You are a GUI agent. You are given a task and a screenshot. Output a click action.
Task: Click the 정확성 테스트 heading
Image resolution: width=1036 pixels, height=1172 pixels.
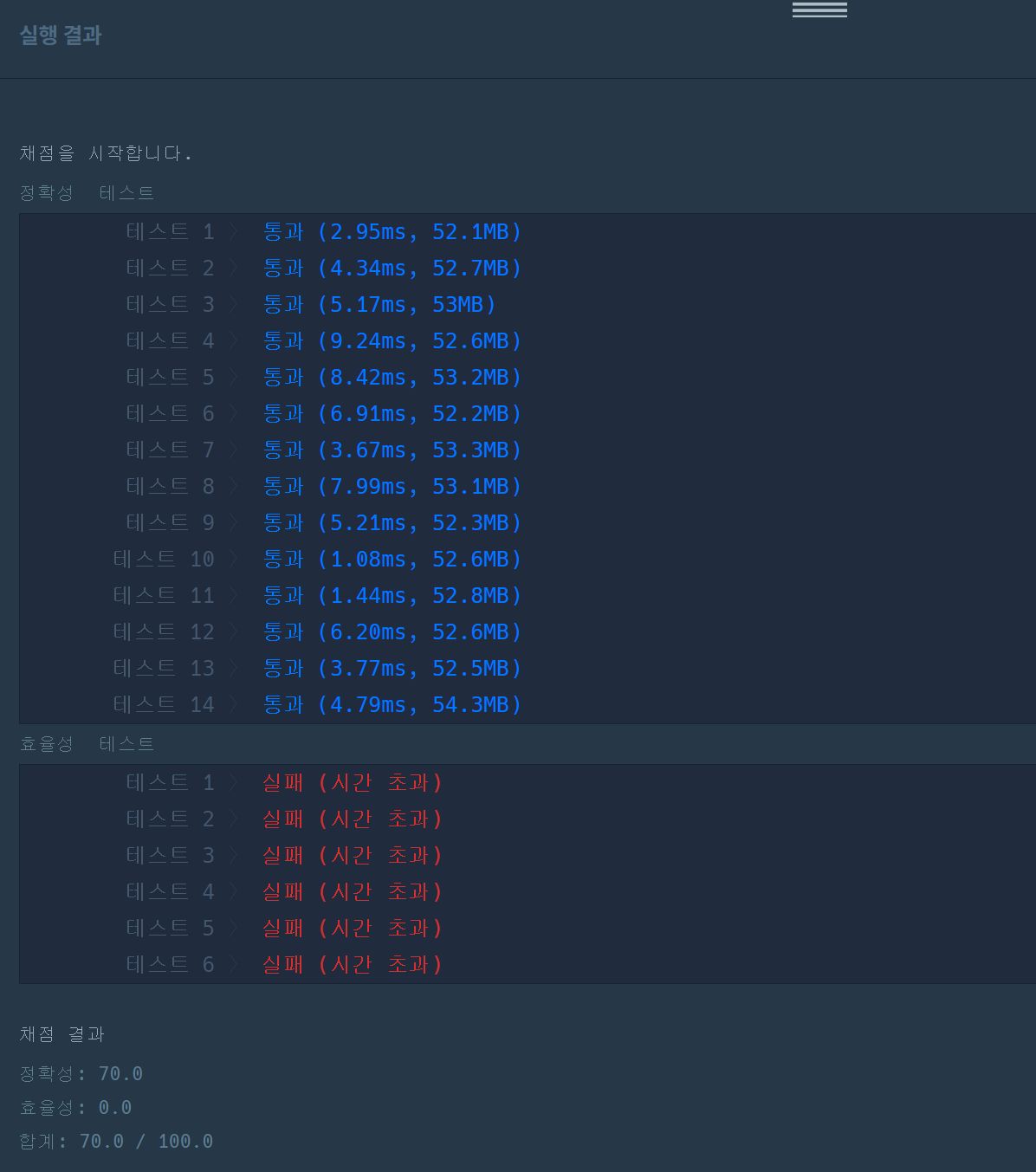point(87,192)
